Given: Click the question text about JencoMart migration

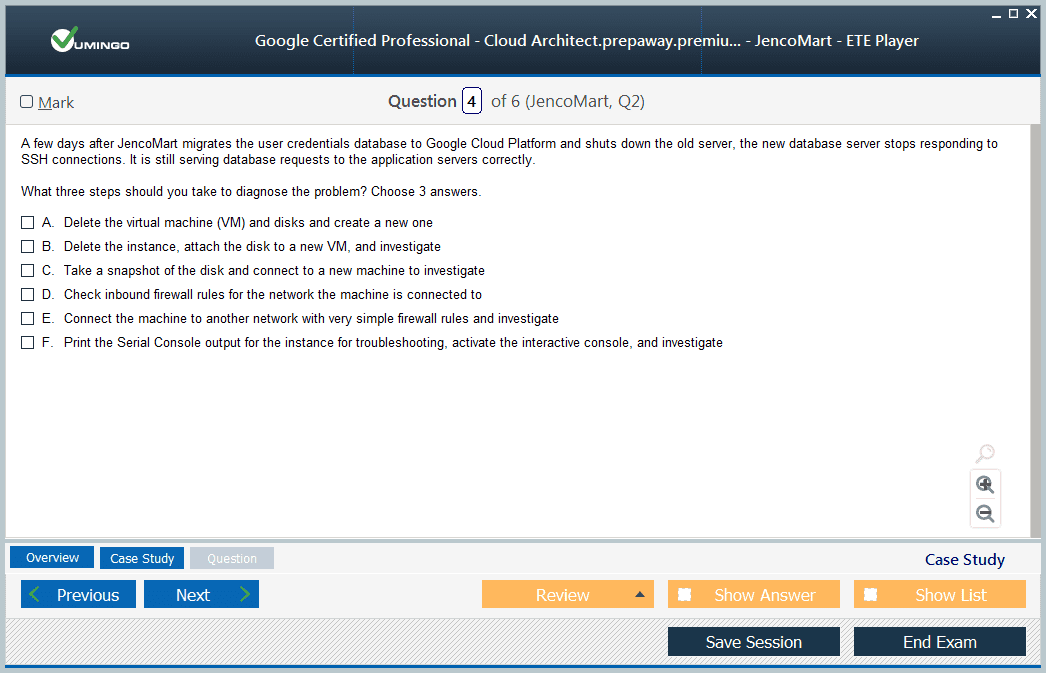Looking at the screenshot, I should [509, 151].
